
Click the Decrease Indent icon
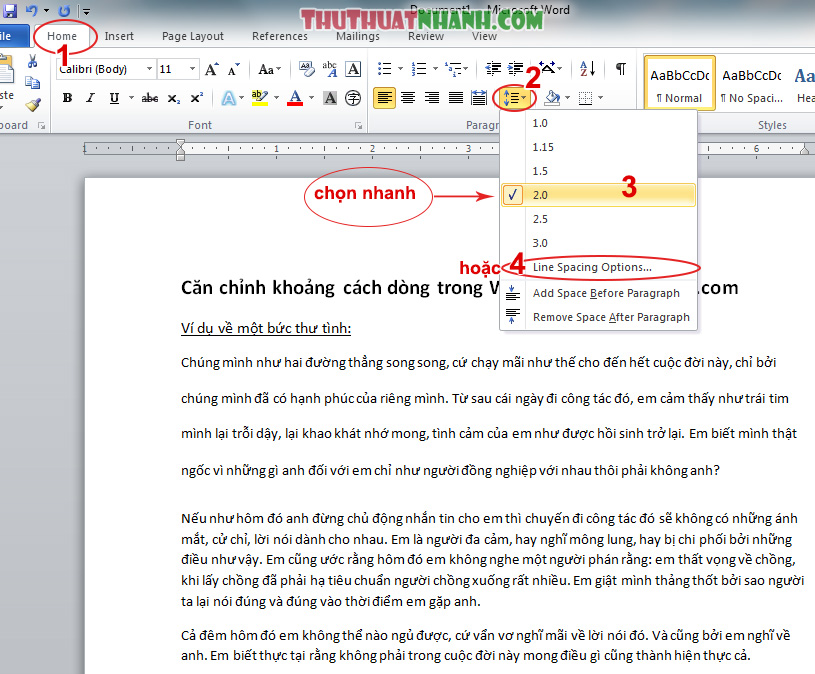493,69
